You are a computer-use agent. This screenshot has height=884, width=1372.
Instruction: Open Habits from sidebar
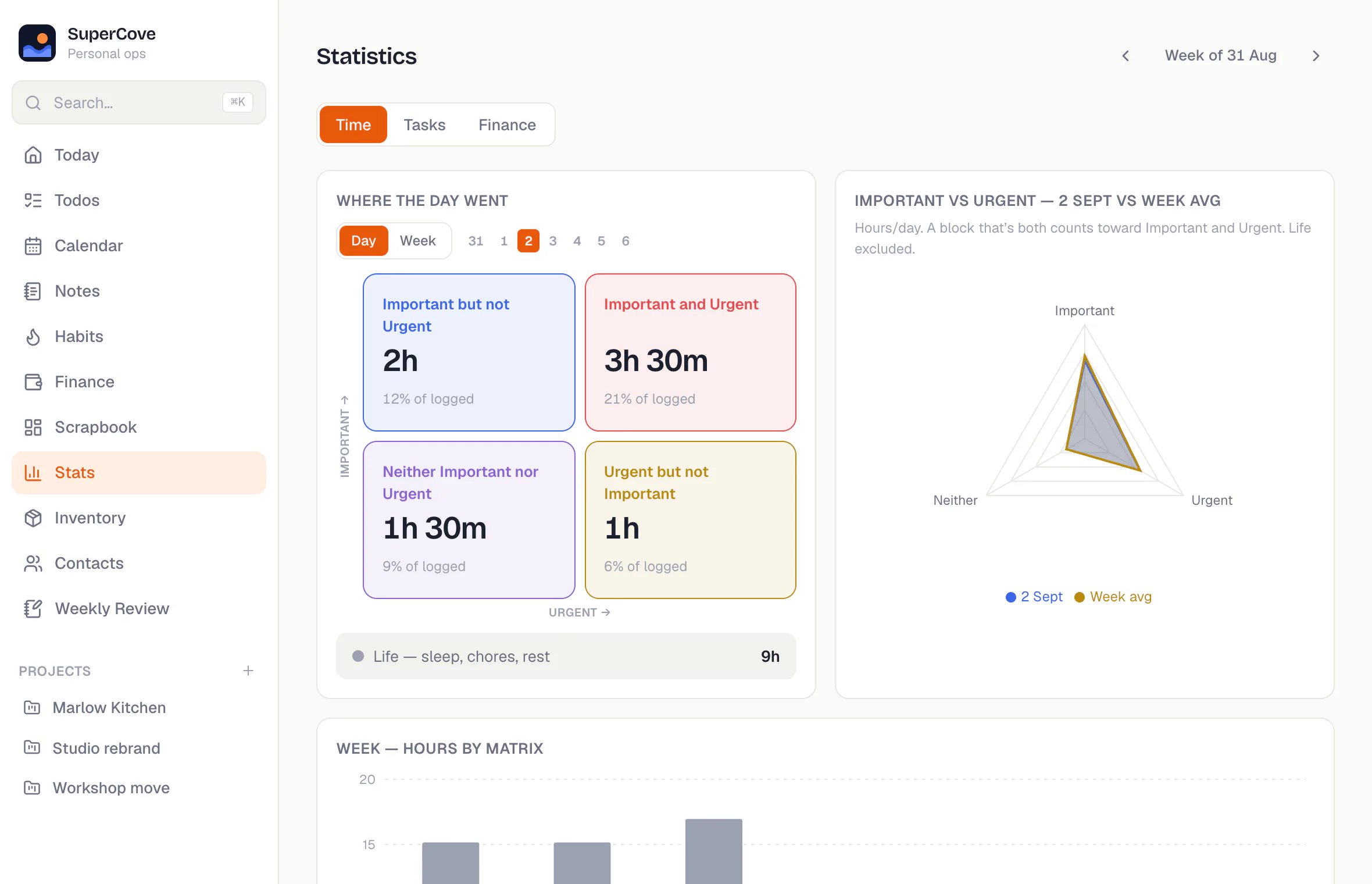point(139,336)
